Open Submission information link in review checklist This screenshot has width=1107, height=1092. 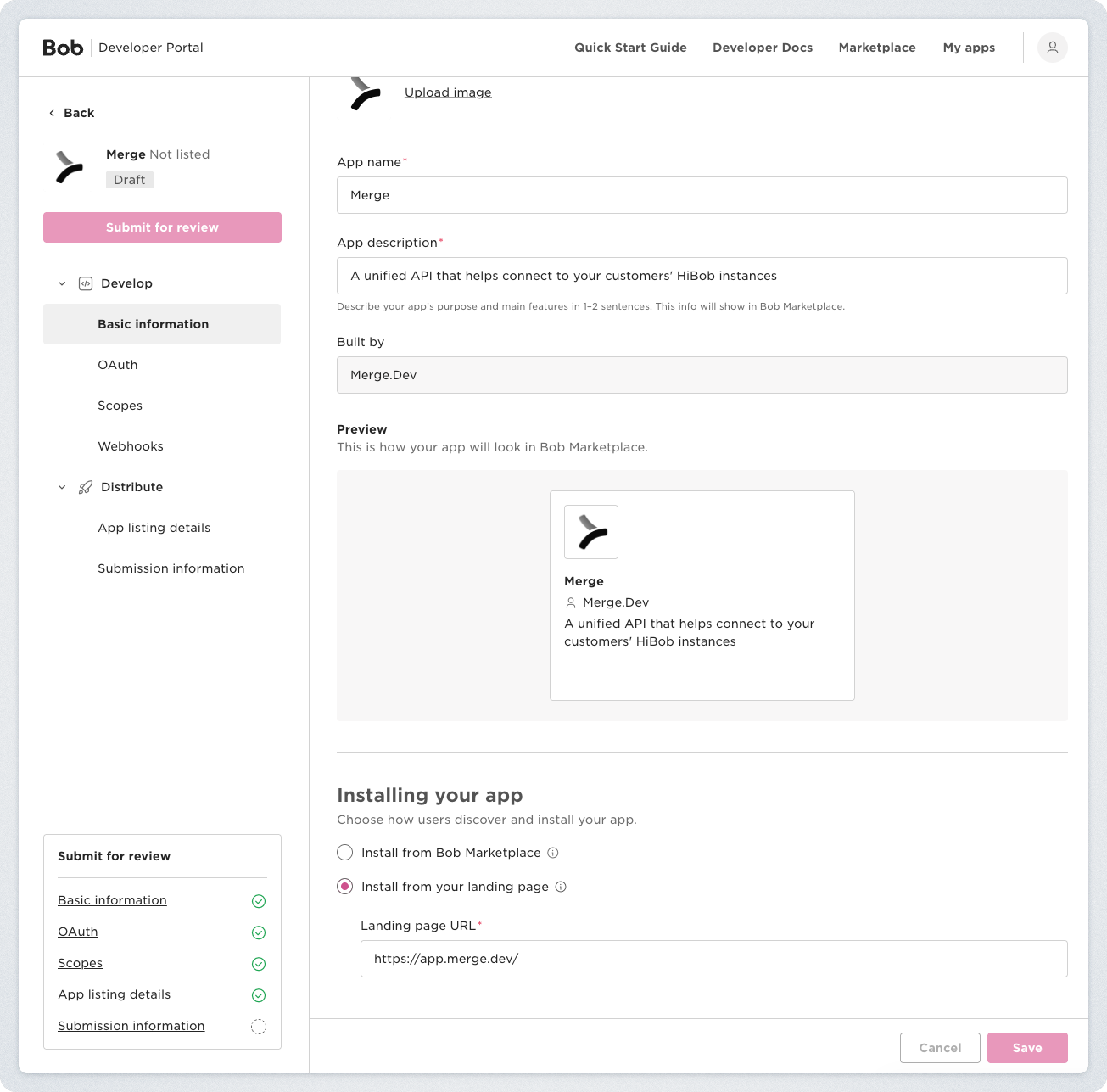(x=131, y=1026)
